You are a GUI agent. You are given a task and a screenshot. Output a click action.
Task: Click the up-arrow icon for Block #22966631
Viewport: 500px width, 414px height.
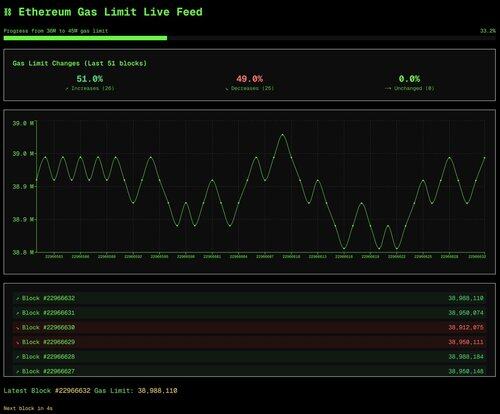click(18, 313)
